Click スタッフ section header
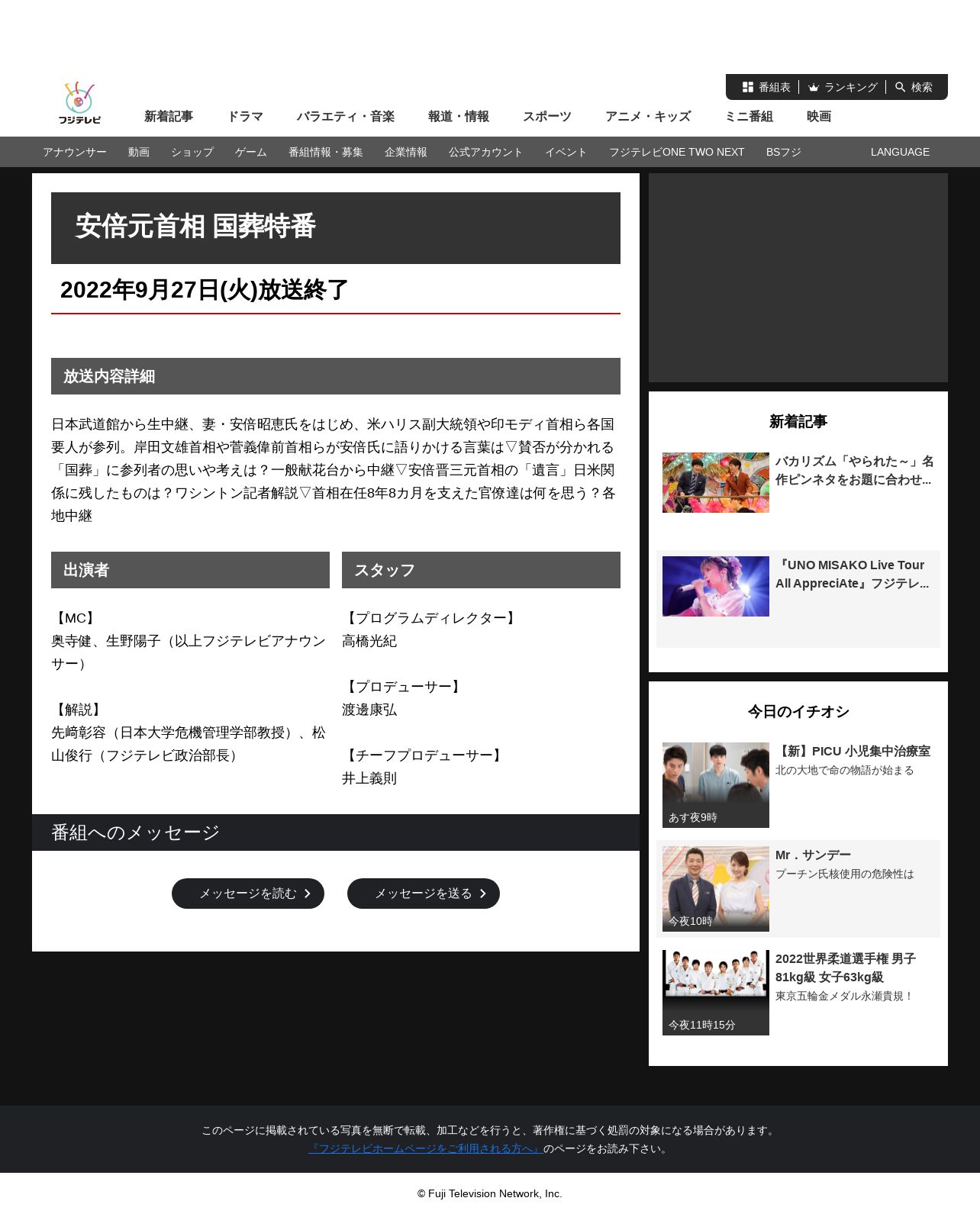Viewport: 980px width, 1214px height. 481,570
